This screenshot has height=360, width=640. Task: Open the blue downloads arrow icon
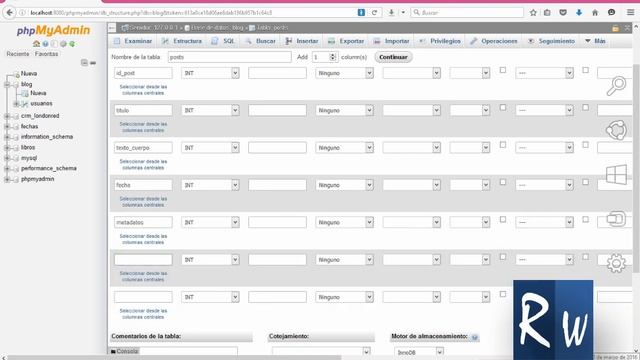tap(579, 13)
